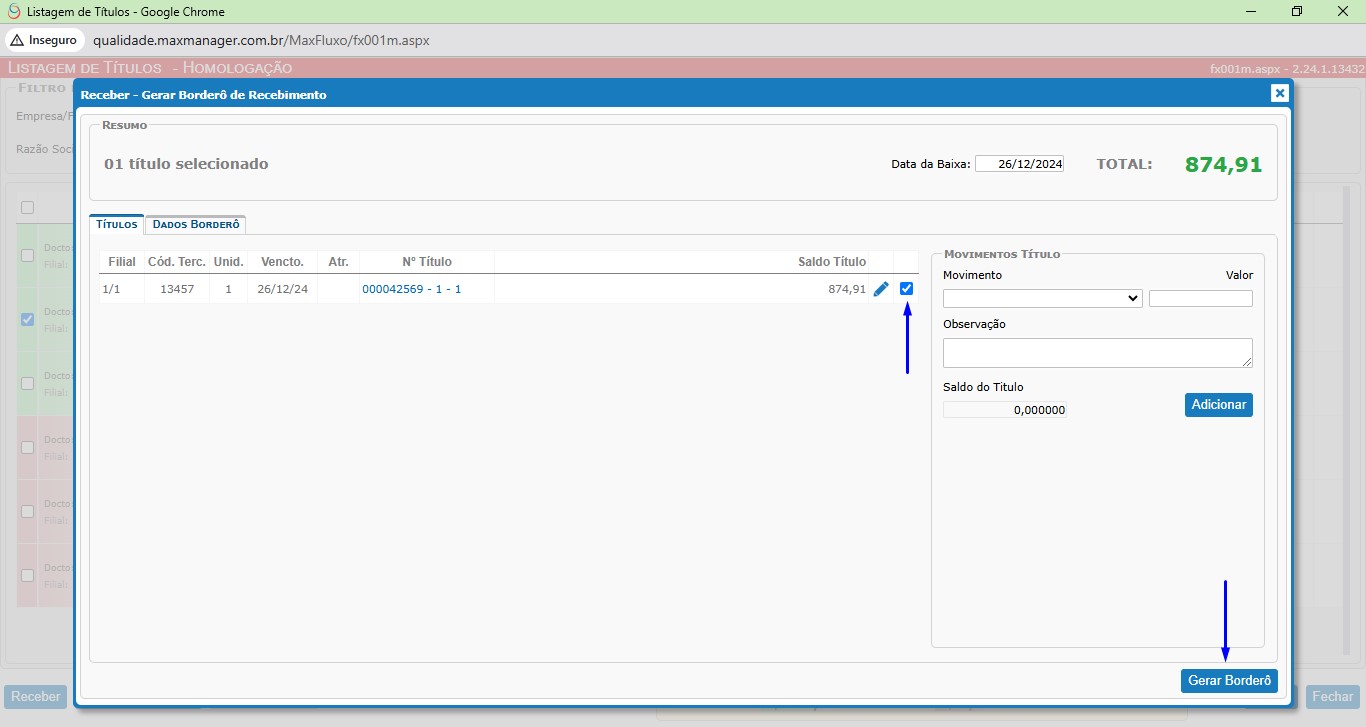Viewport: 1366px width, 727px height.
Task: Toggle the checked row checkbox in background list
Action: click(x=27, y=320)
